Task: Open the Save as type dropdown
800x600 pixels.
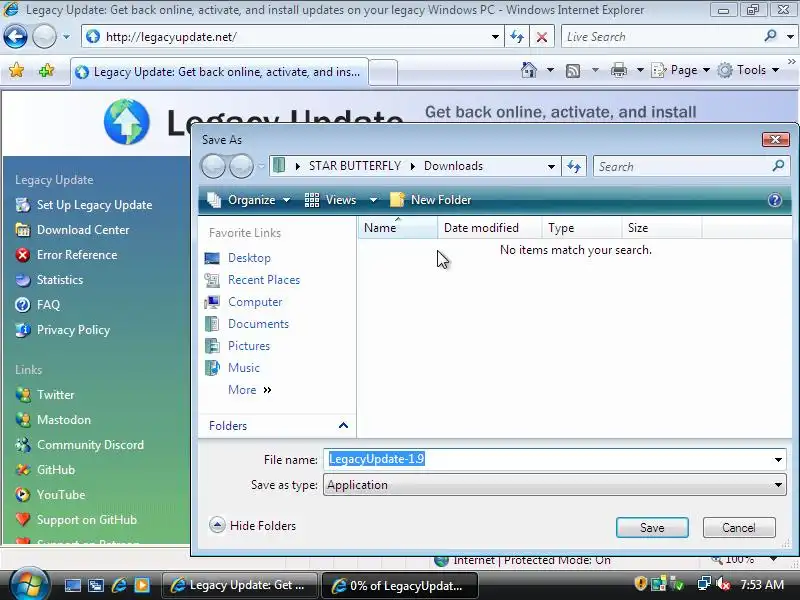Action: [x=555, y=485]
